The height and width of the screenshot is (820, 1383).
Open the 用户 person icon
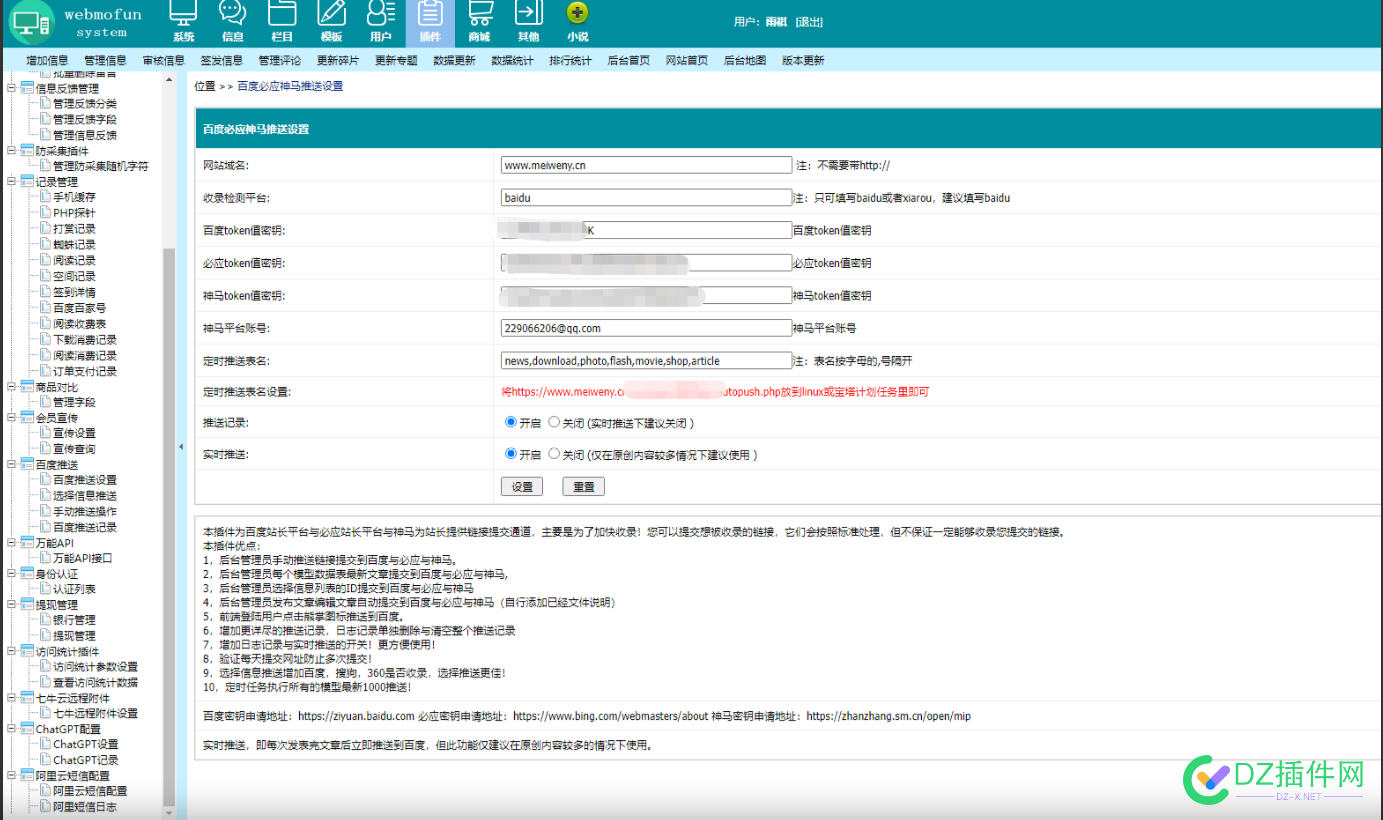pos(380,14)
